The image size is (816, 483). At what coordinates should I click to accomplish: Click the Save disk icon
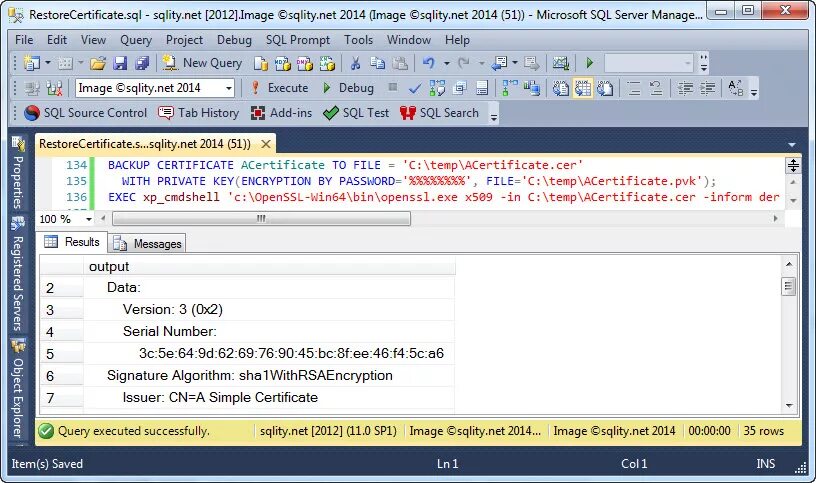pyautogui.click(x=120, y=63)
